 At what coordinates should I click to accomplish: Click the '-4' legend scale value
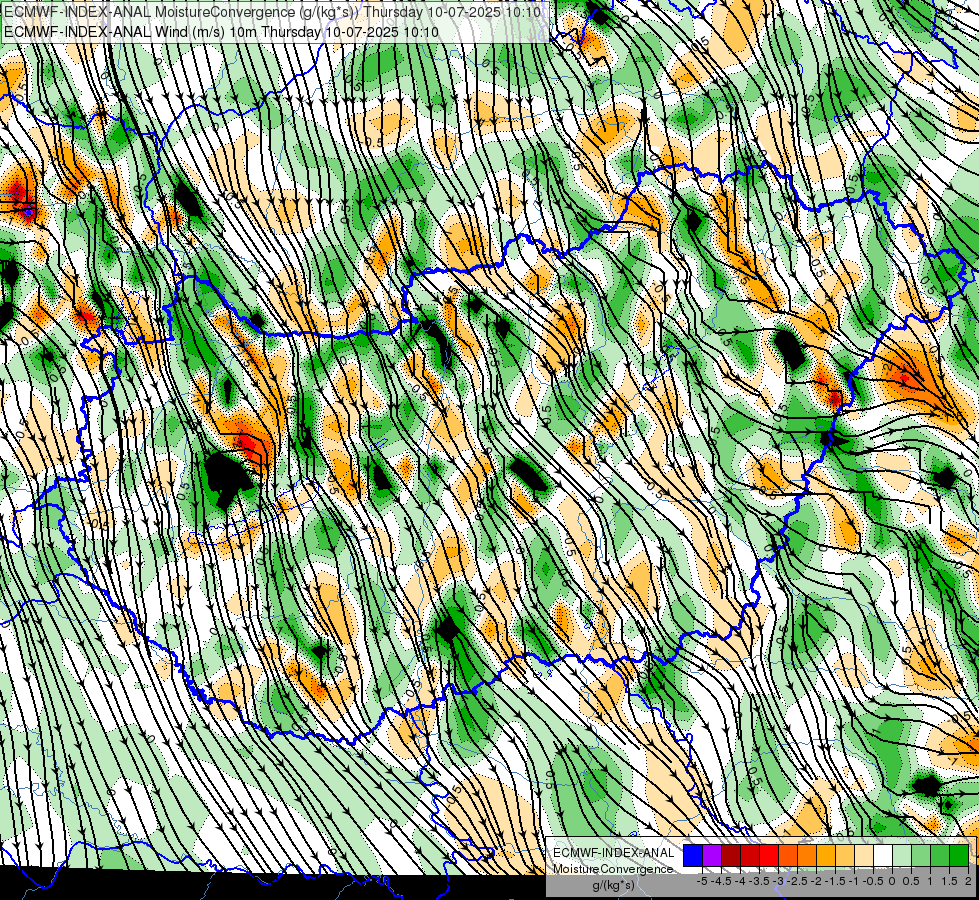pos(740,881)
